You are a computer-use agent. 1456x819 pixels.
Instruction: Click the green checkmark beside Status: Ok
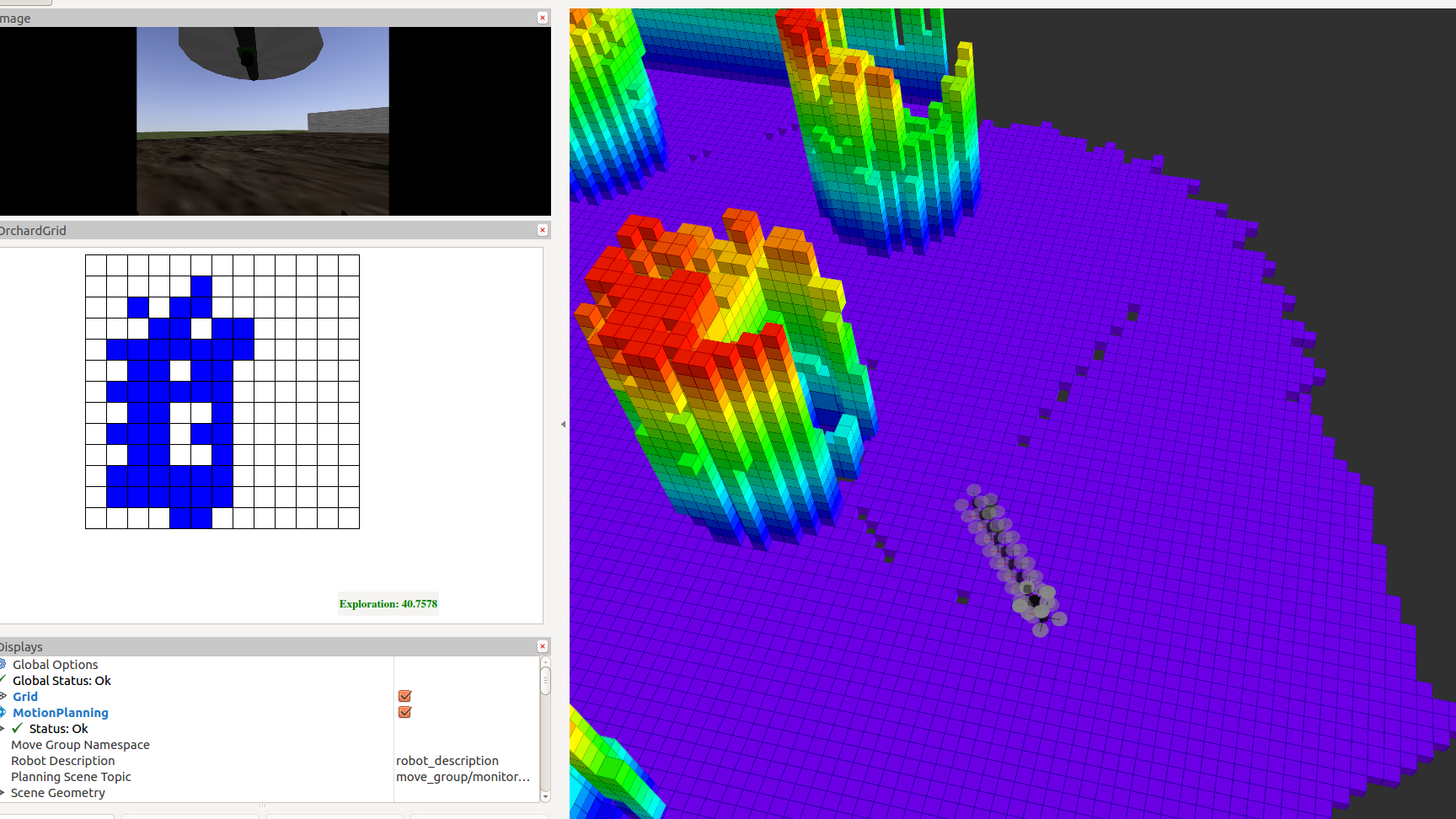pos(18,729)
